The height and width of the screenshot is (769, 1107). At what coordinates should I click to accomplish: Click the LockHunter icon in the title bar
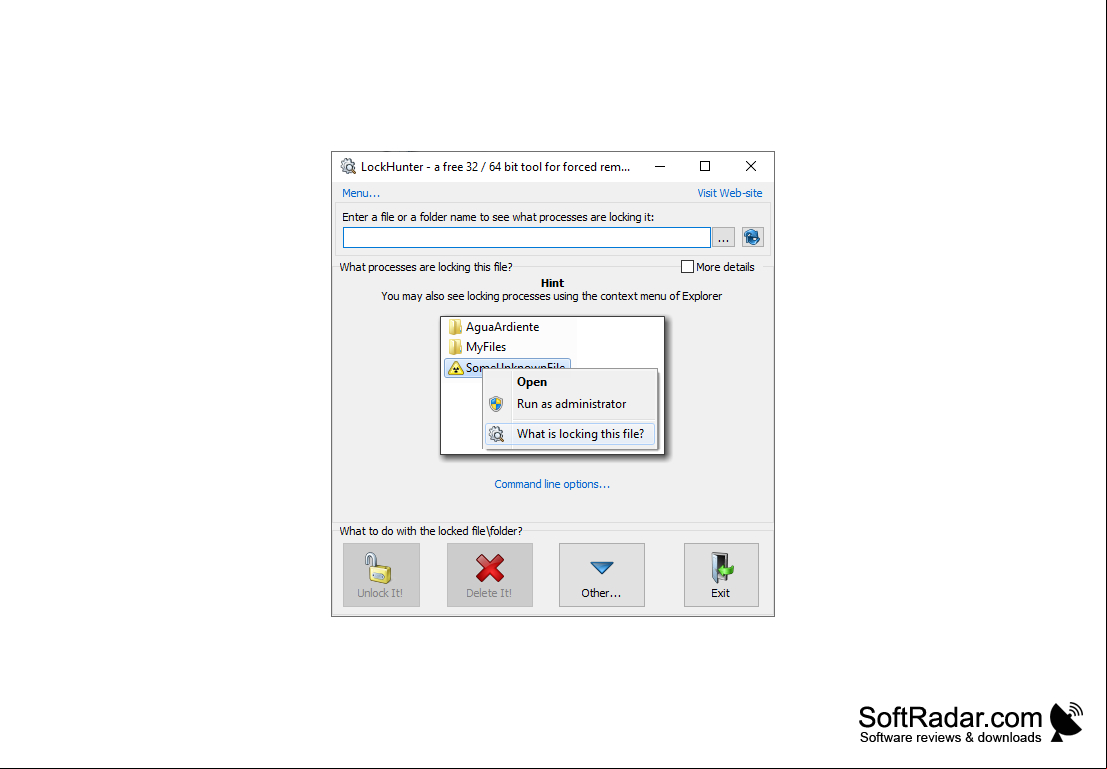tap(348, 167)
